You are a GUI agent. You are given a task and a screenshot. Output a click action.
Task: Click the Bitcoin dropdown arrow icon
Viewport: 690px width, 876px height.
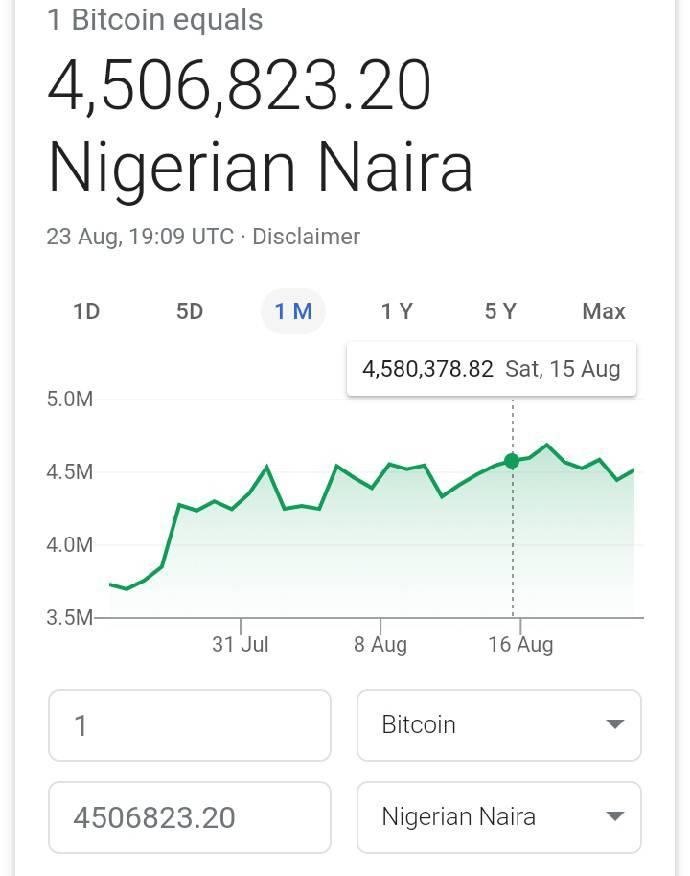615,725
